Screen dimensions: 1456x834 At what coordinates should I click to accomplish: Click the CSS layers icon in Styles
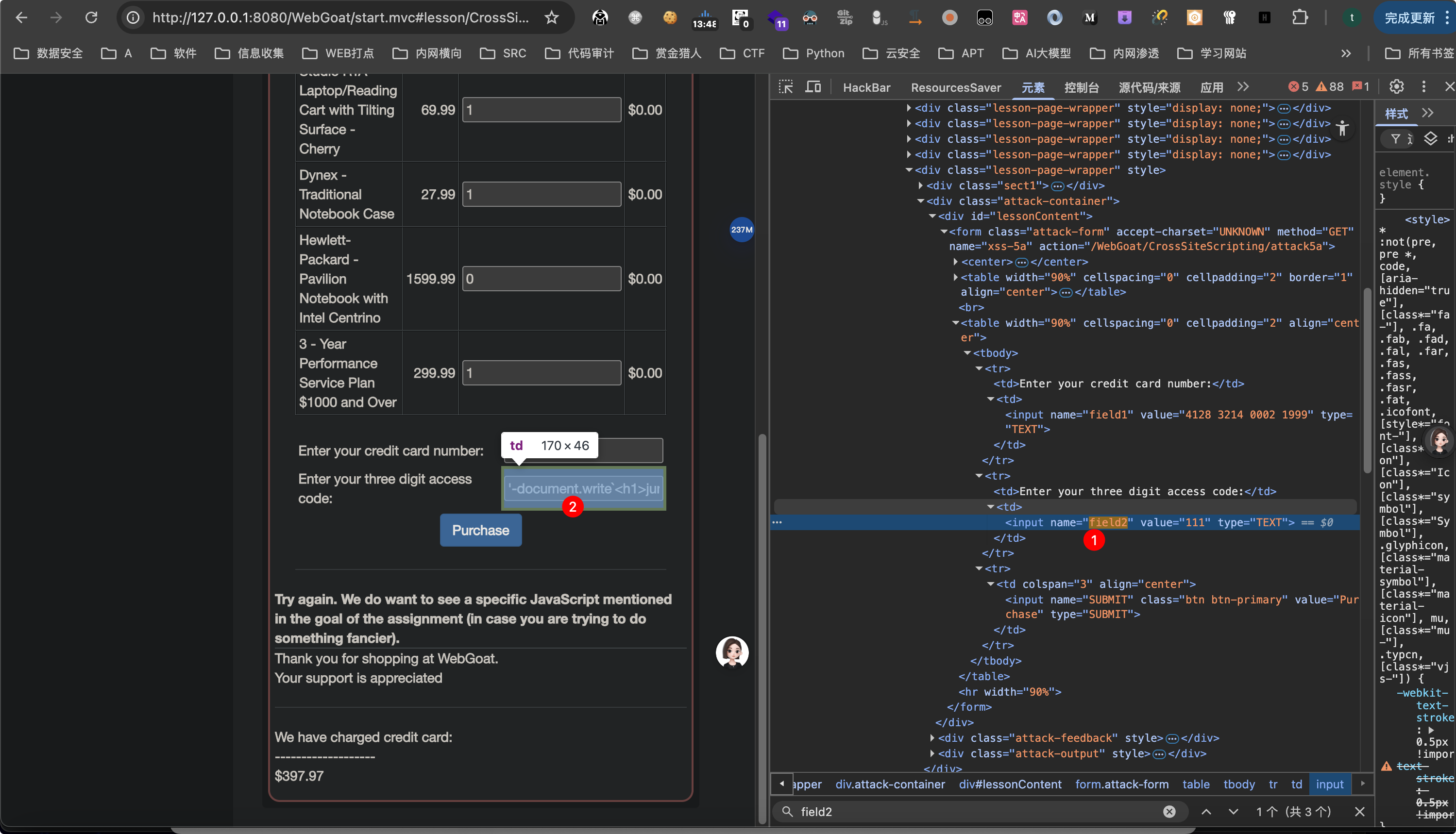(x=1431, y=139)
